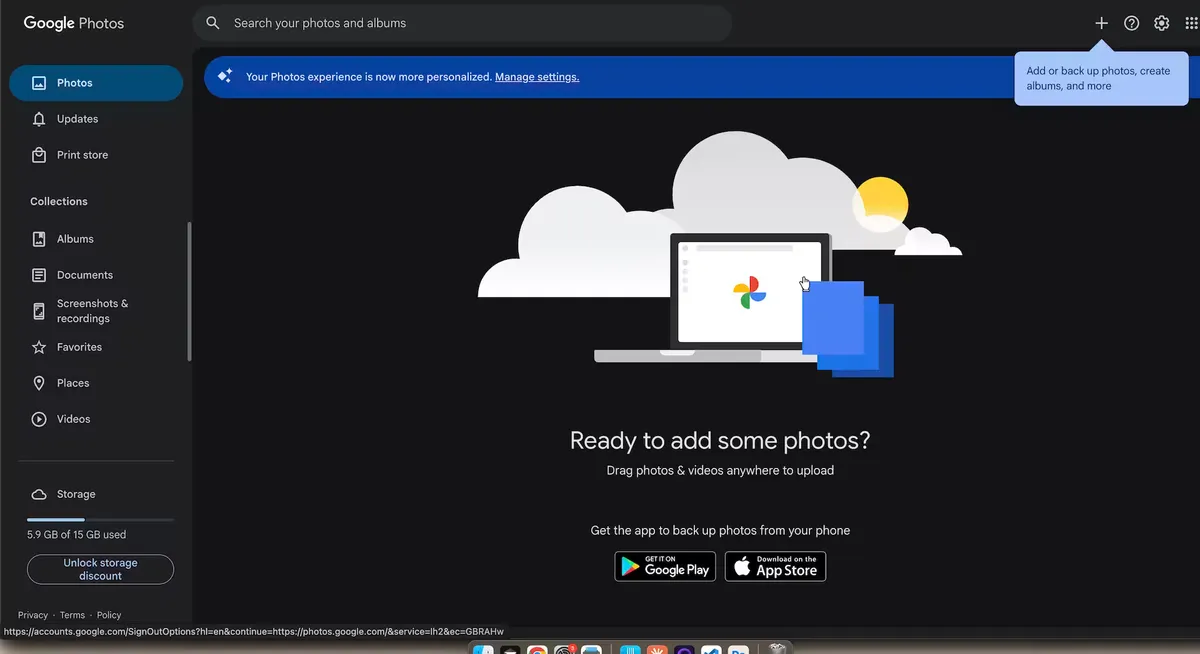Screen dimensions: 1200x654
Task: Open the plus create menu
Action: pyautogui.click(x=1101, y=23)
